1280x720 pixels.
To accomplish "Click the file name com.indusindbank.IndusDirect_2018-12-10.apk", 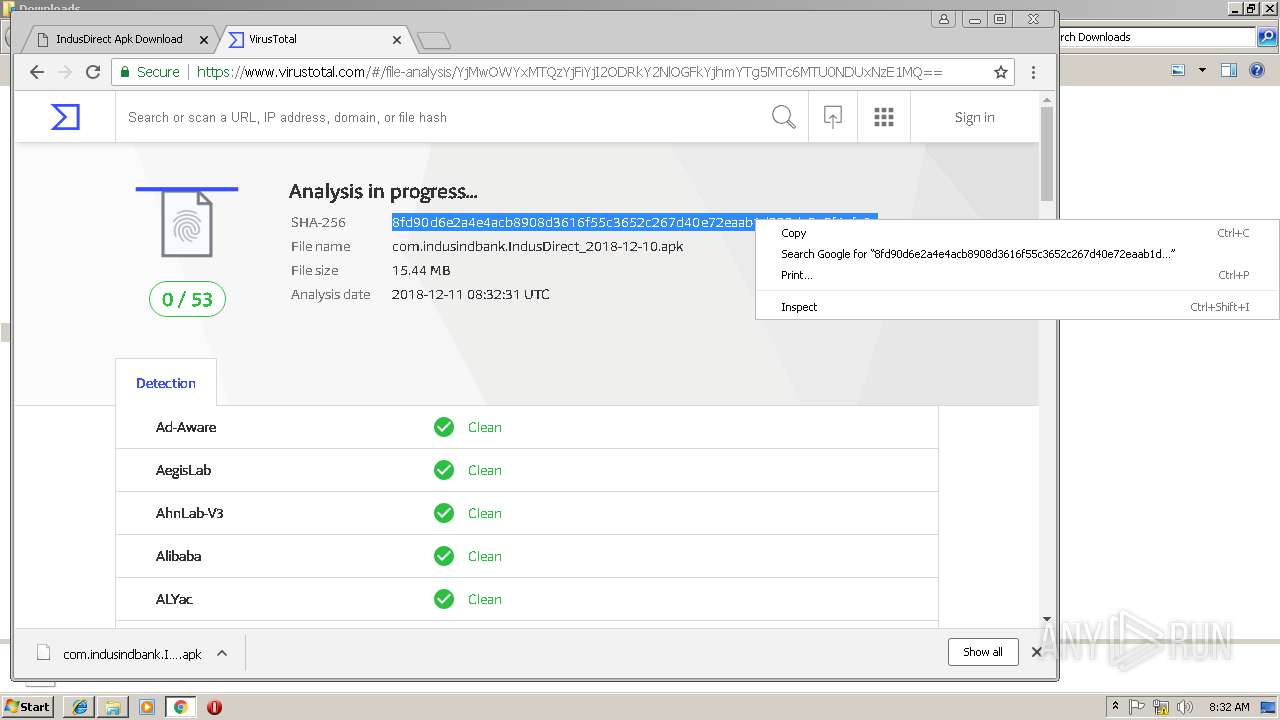I will [537, 246].
